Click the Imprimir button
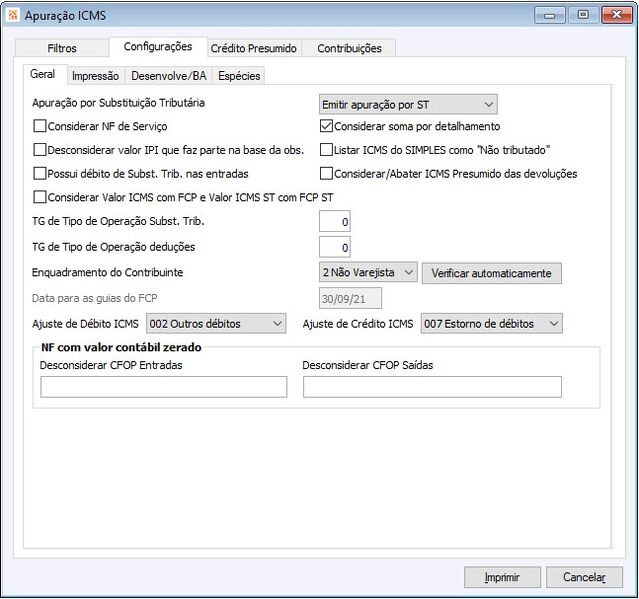 502,577
